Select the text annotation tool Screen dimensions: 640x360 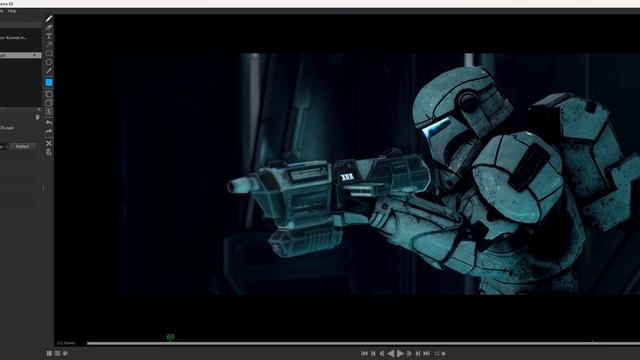tap(49, 36)
